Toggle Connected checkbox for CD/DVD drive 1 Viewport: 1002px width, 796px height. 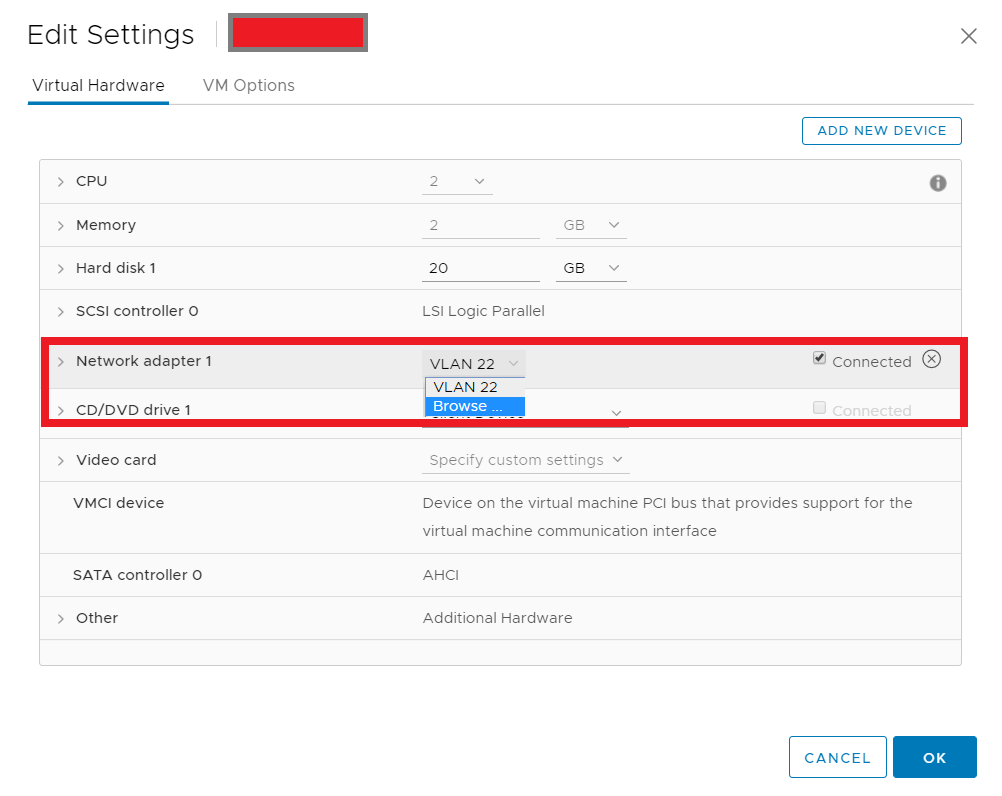(x=820, y=408)
